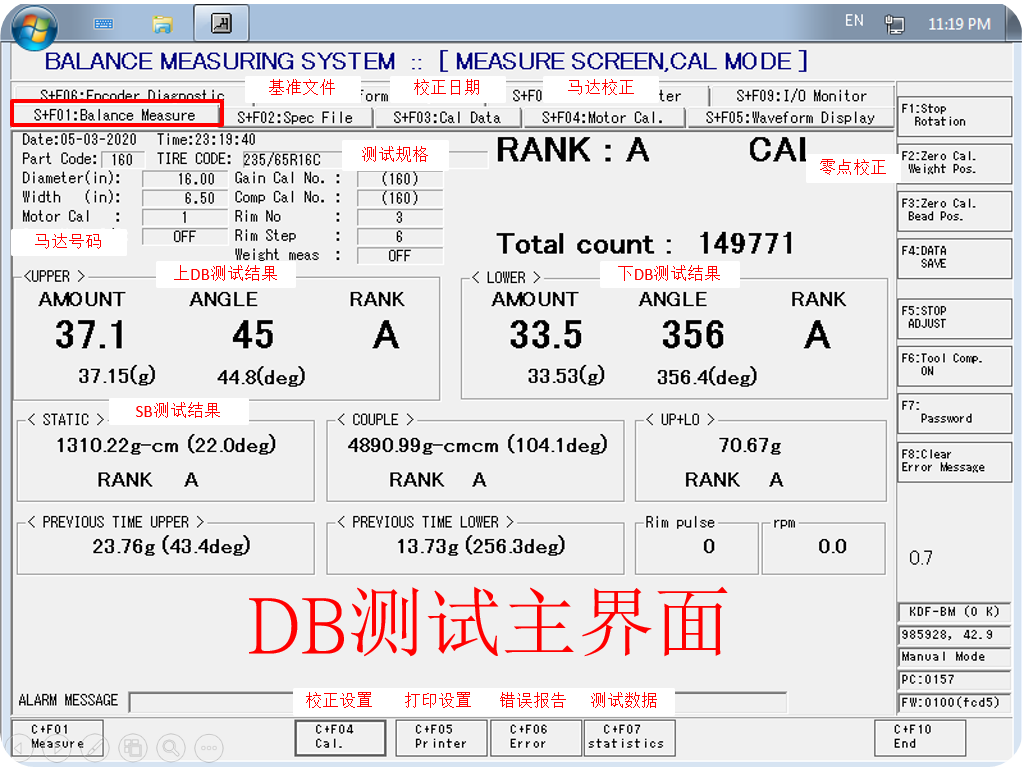Select the S+F05 Waveform Display tab
Screen dimensions: 1022x767
[x=790, y=117]
